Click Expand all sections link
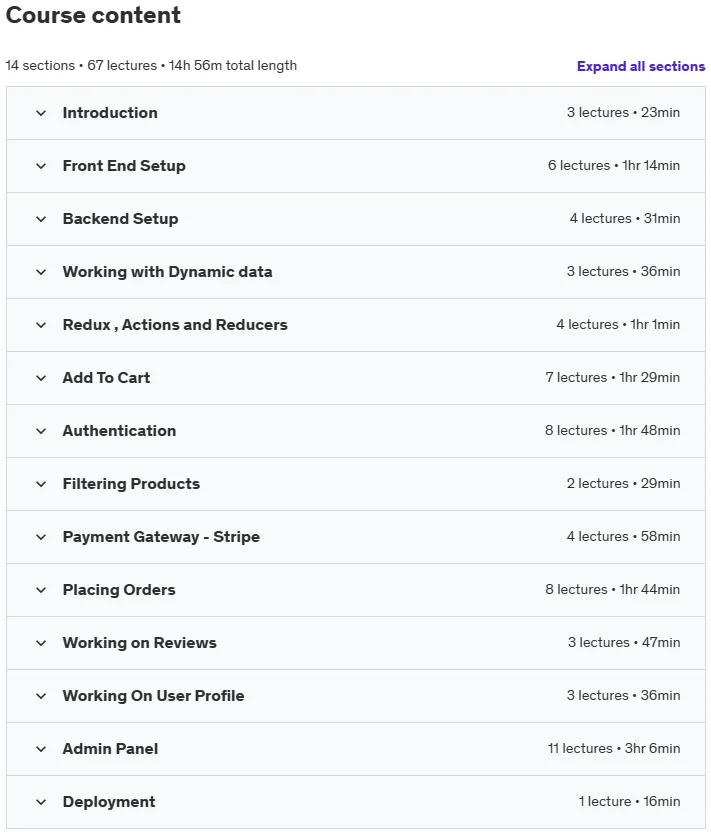Image resolution: width=711 pixels, height=832 pixels. (641, 66)
